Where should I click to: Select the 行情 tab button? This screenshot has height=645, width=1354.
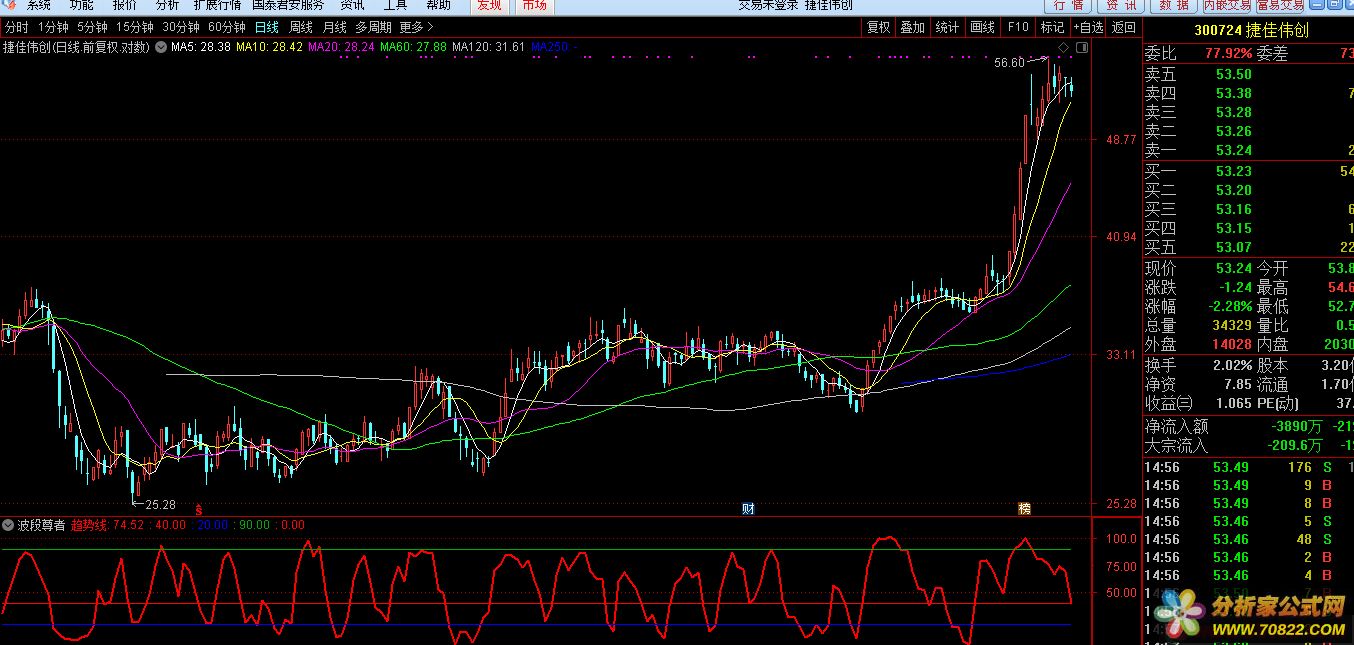click(1069, 5)
